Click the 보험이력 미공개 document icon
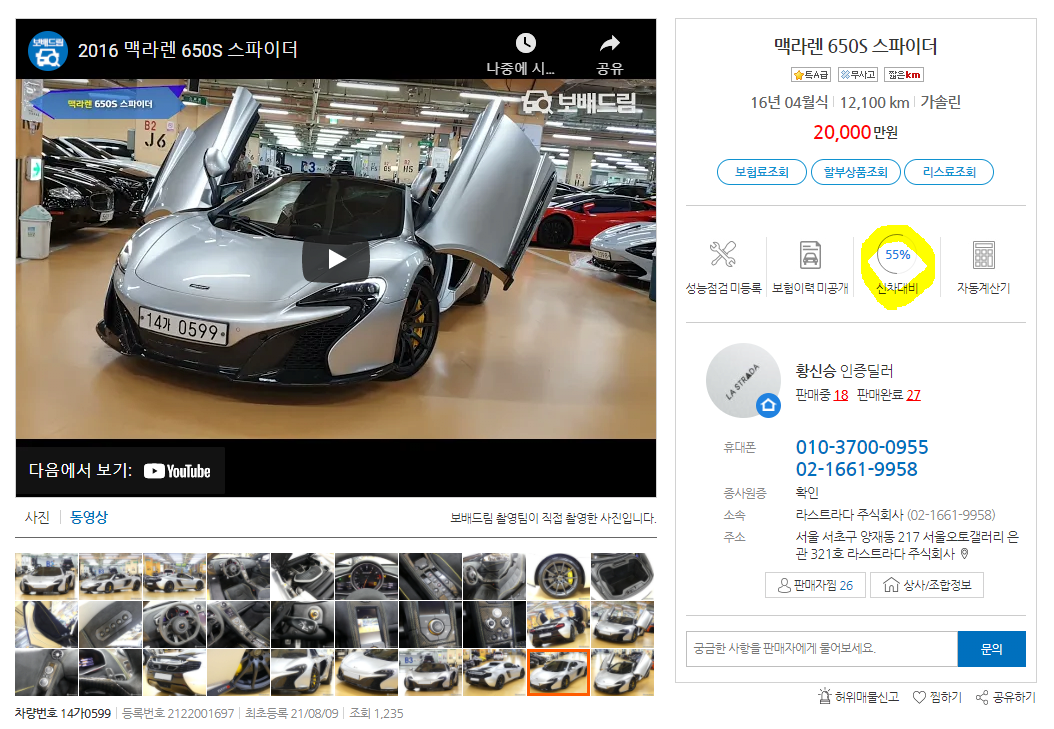 click(x=810, y=255)
